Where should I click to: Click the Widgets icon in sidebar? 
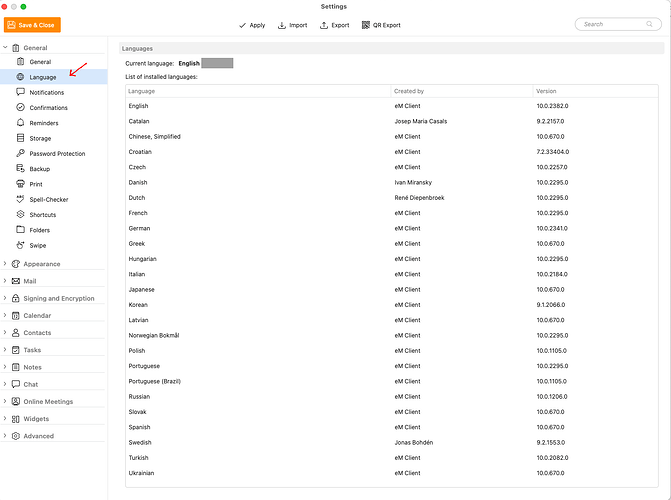click(16, 419)
